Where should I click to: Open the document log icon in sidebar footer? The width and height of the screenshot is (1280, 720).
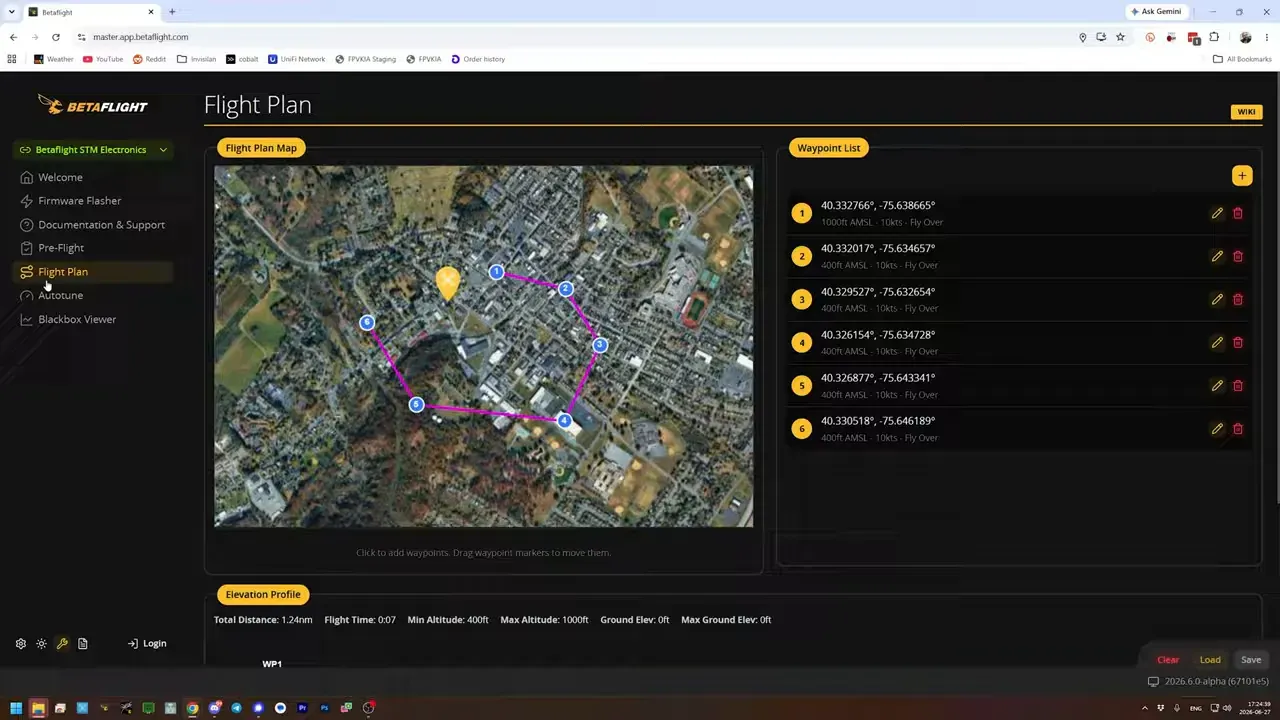coord(83,644)
